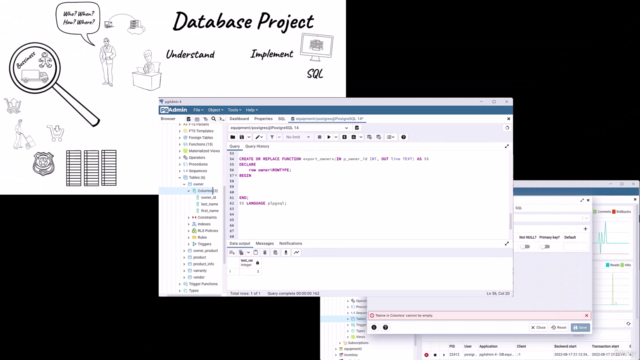Click the Stop query square icon
The width and height of the screenshot is (640, 360).
pos(320,137)
